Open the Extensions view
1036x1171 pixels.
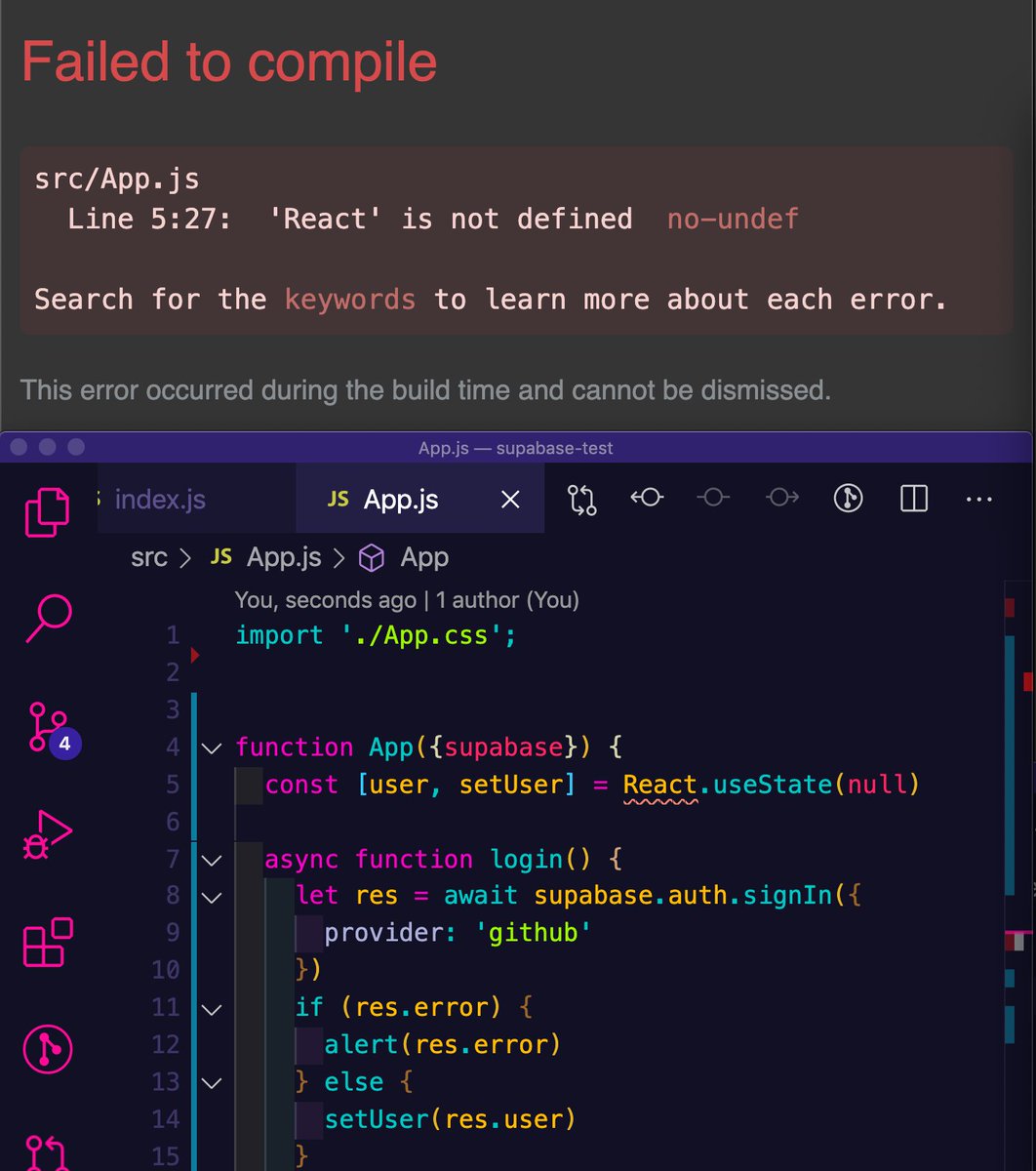coord(48,942)
